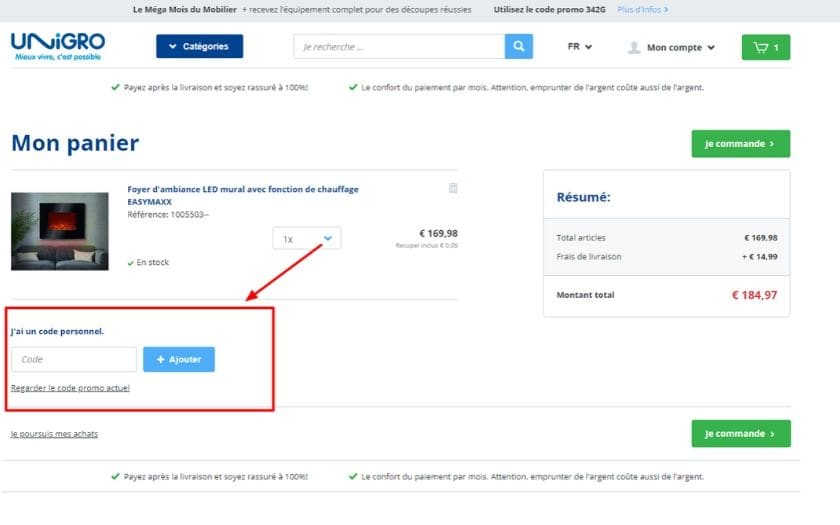Open the FR language dropdown
The image size is (840, 525).
click(x=580, y=47)
